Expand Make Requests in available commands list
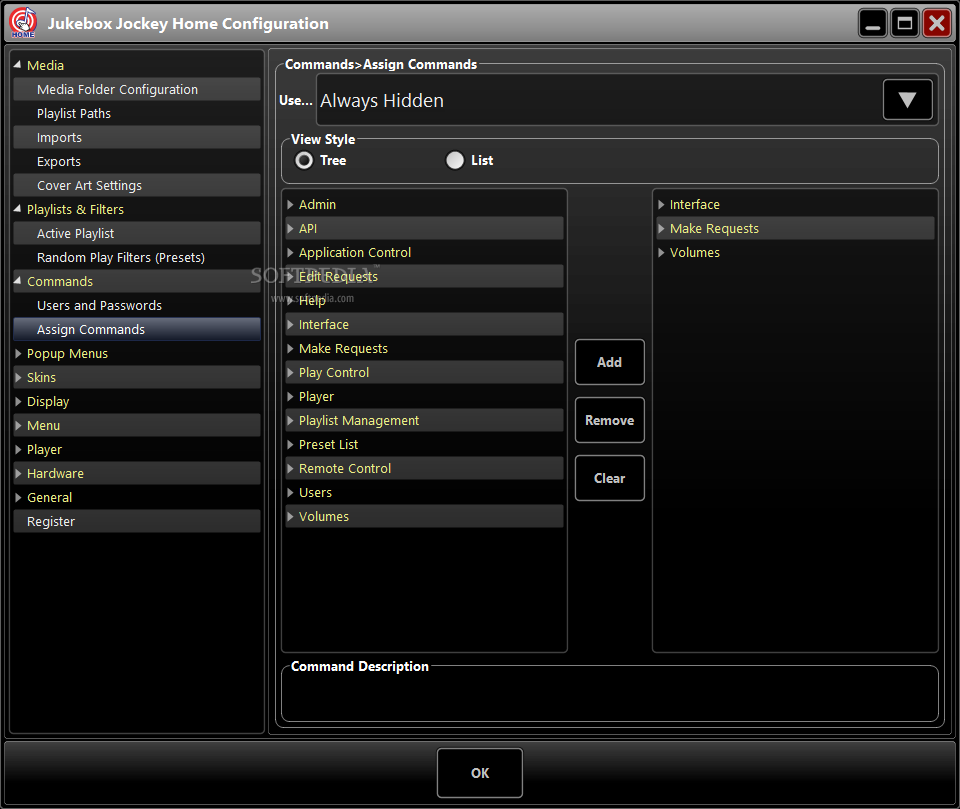Viewport: 960px width, 809px height. [x=290, y=348]
